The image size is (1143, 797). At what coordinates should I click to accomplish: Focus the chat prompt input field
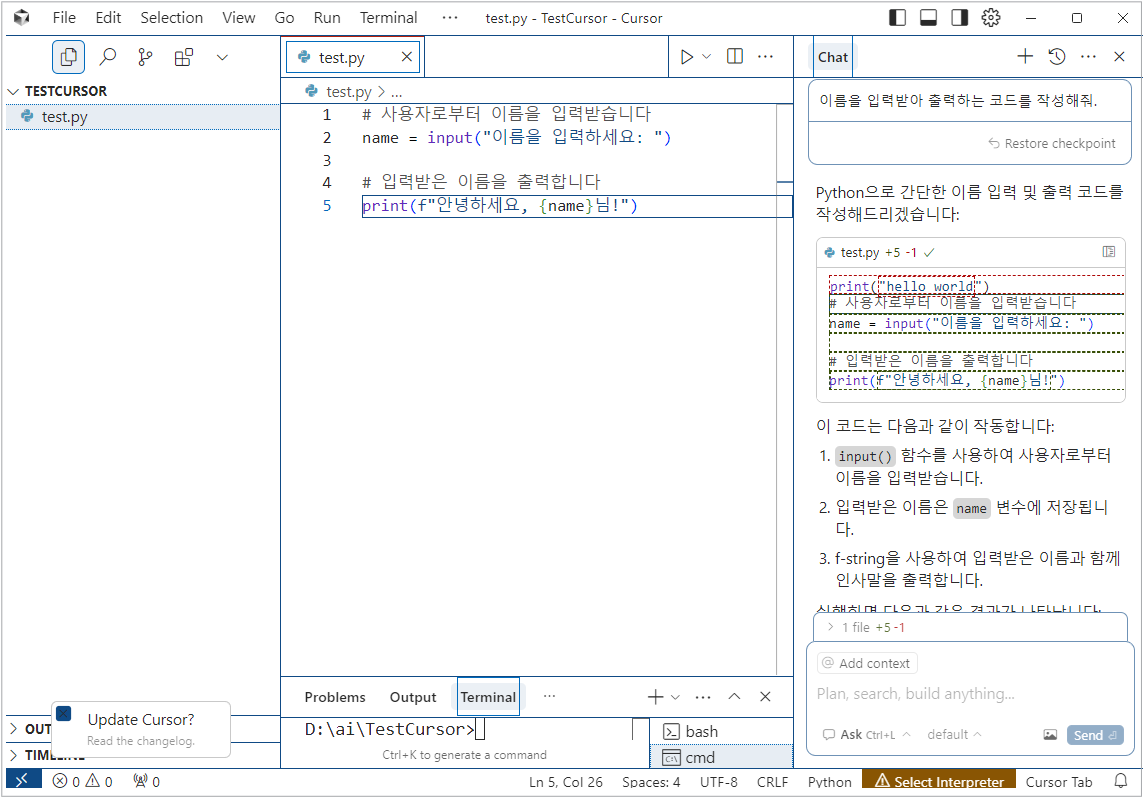point(970,693)
